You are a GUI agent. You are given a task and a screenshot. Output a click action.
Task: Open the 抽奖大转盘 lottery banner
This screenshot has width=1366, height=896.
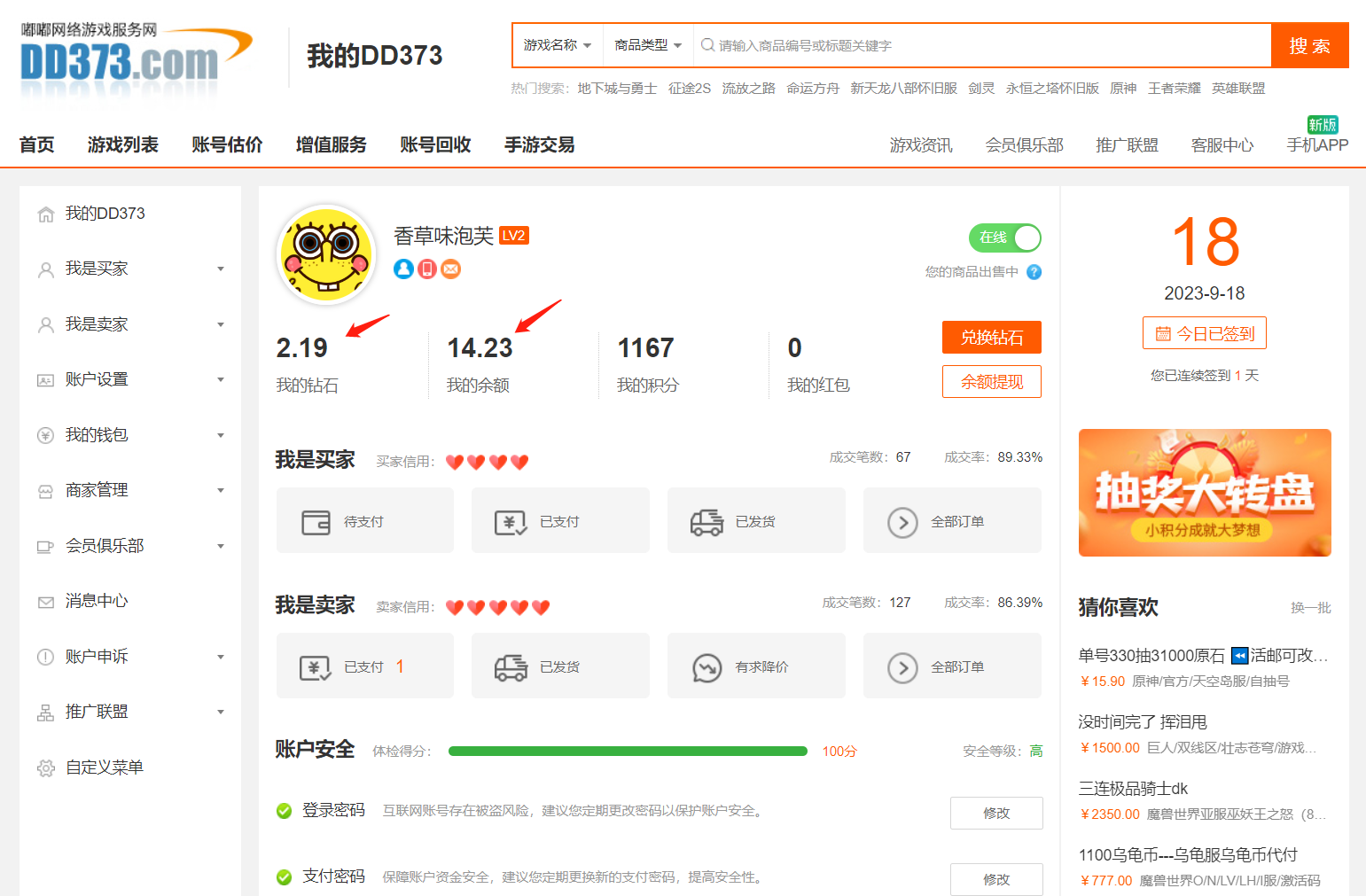point(1204,493)
